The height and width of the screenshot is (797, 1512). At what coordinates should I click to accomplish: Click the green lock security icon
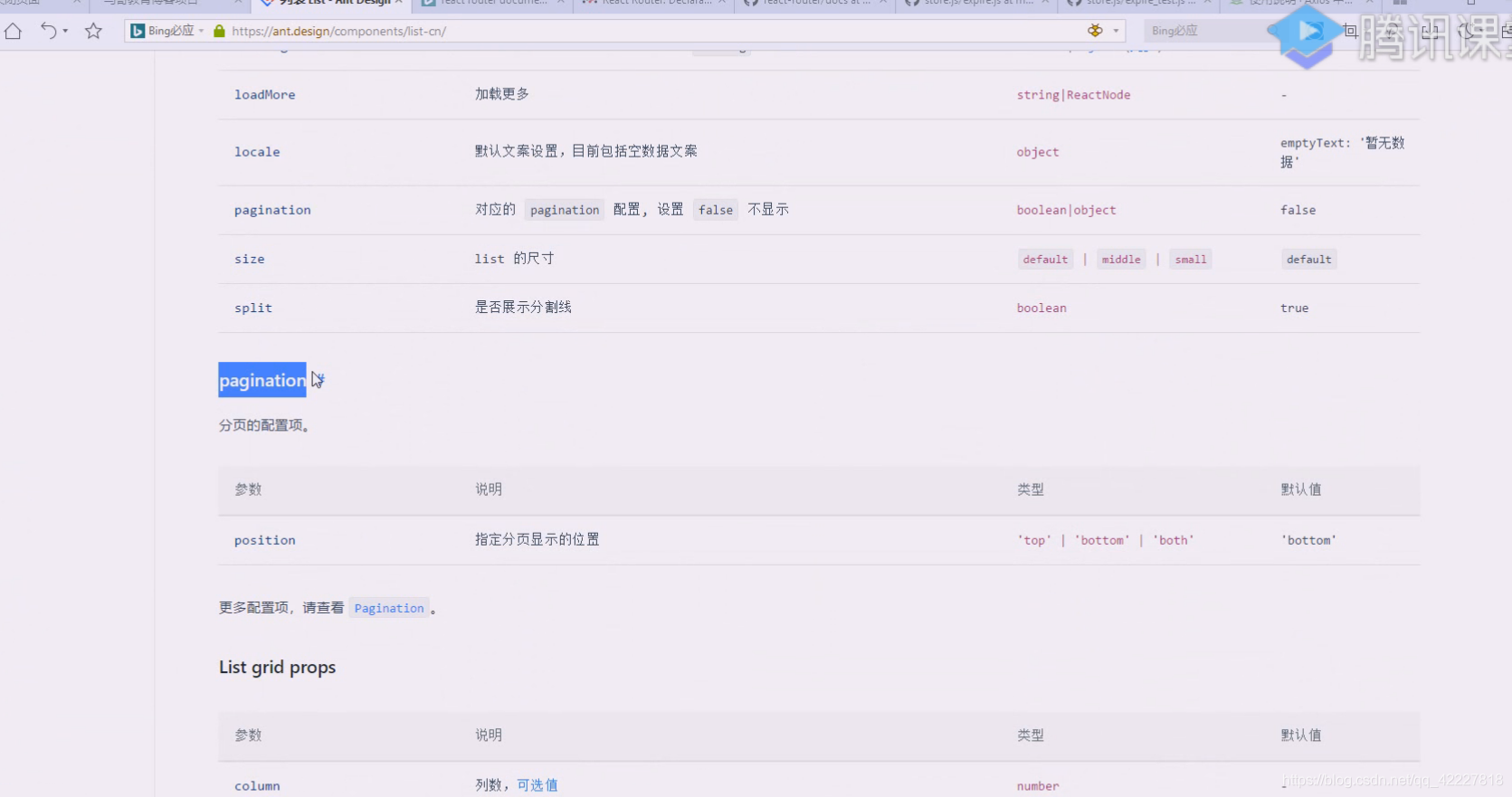[x=219, y=31]
